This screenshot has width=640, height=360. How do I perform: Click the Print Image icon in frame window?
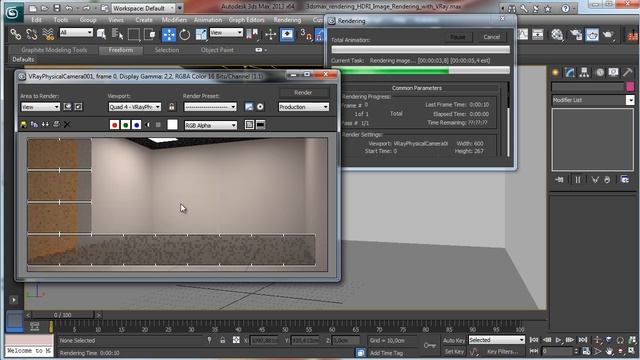pos(56,124)
